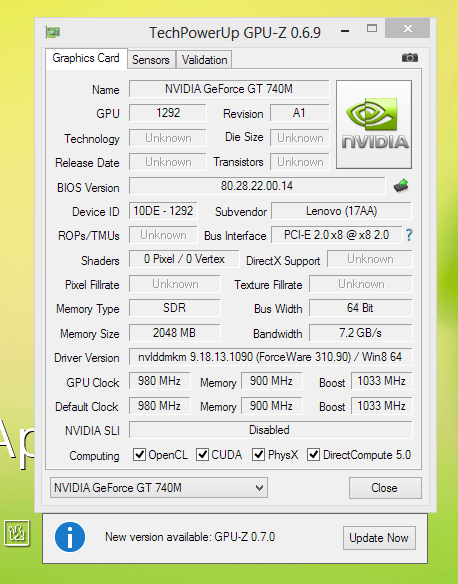Click the Pixel Fillrate field showing Unknown
The width and height of the screenshot is (458, 584).
[x=175, y=284]
